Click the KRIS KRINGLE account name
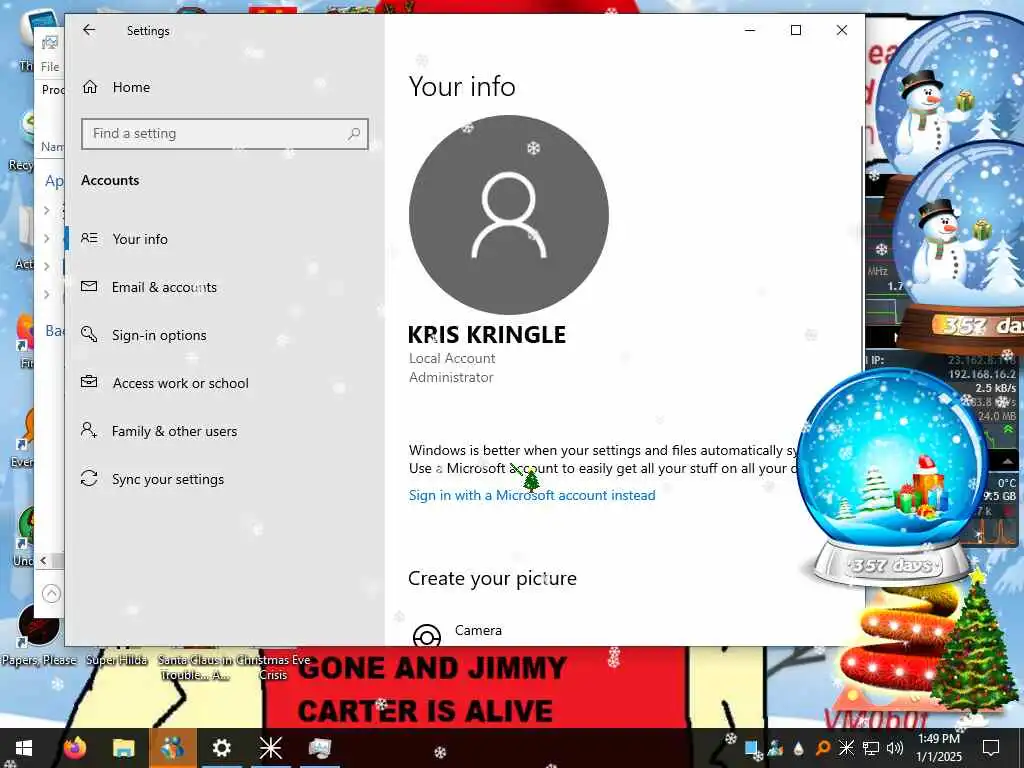Screen dimensions: 1024x768 pos(487,334)
